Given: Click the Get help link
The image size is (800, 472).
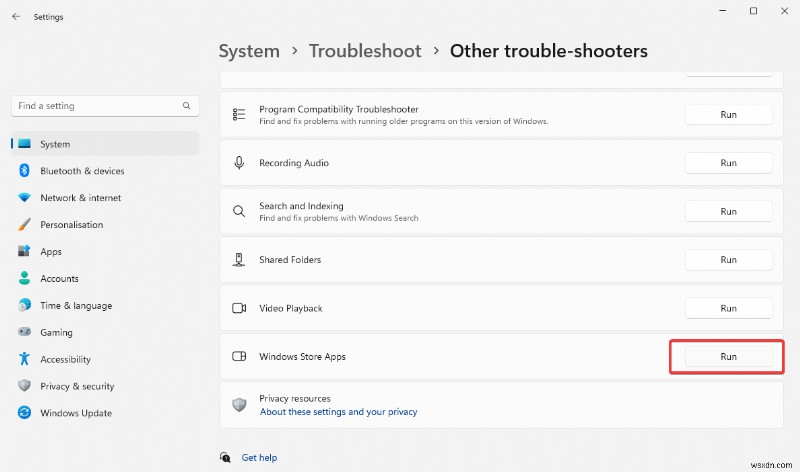Looking at the screenshot, I should 259,458.
